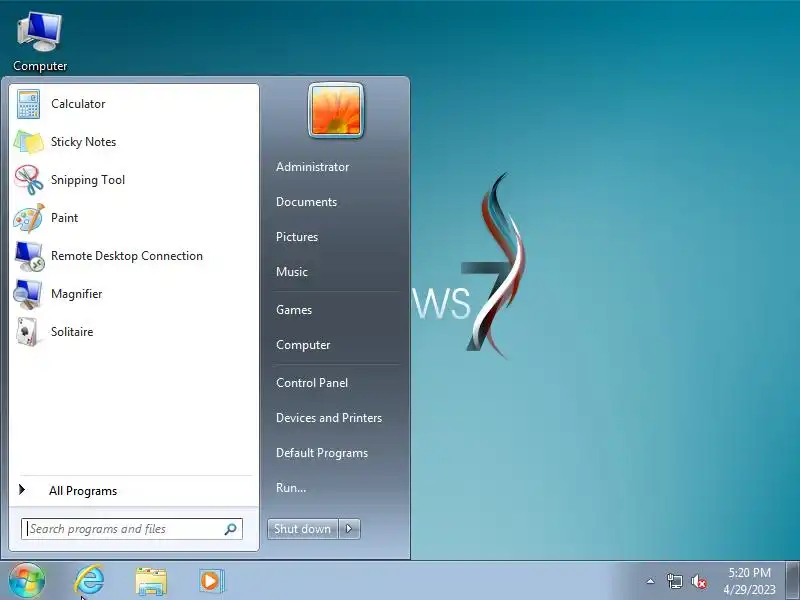Click the Solitaire playing card icon

(x=28, y=332)
